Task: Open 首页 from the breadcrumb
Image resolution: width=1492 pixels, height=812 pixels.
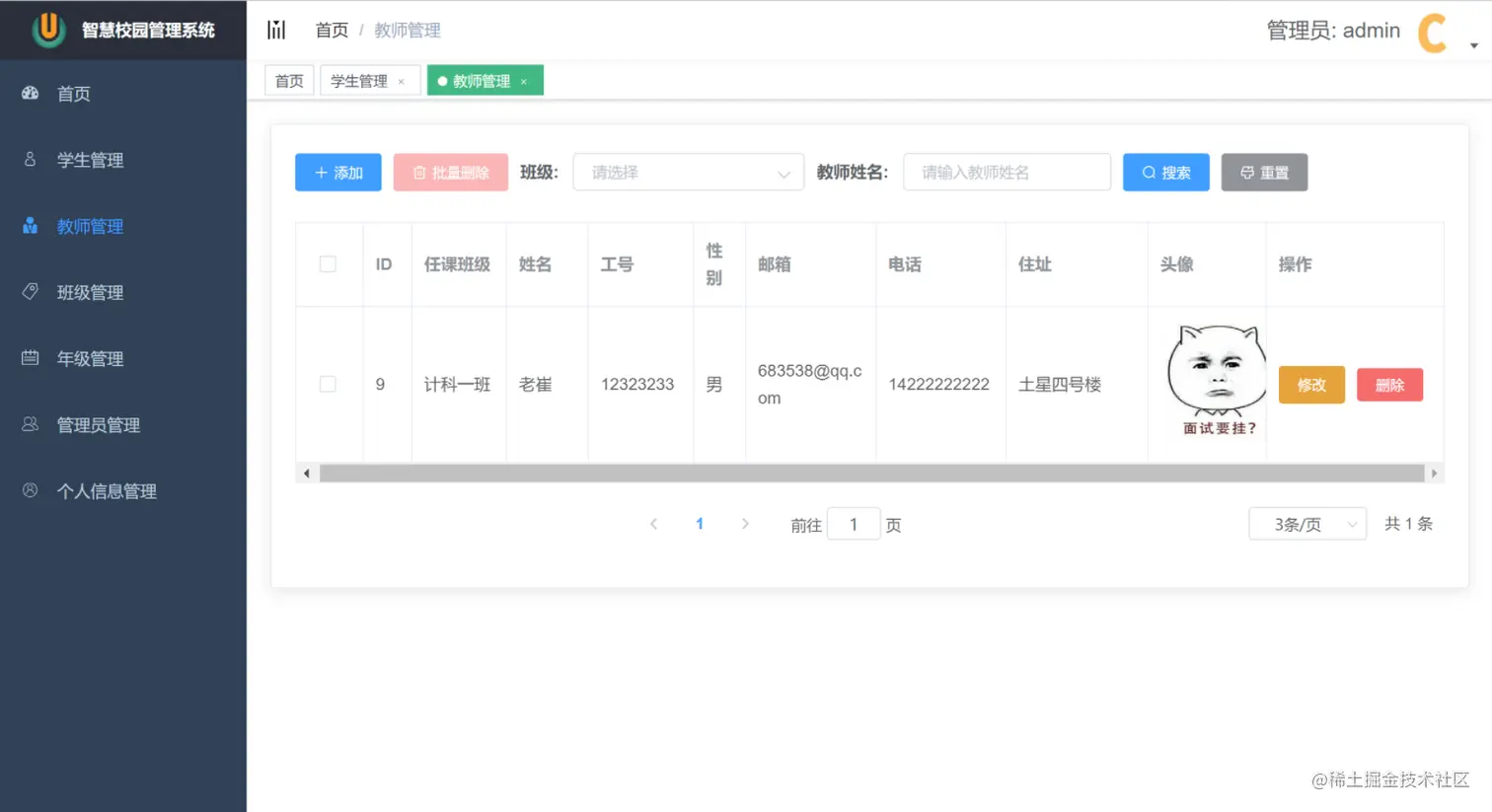Action: click(x=332, y=30)
